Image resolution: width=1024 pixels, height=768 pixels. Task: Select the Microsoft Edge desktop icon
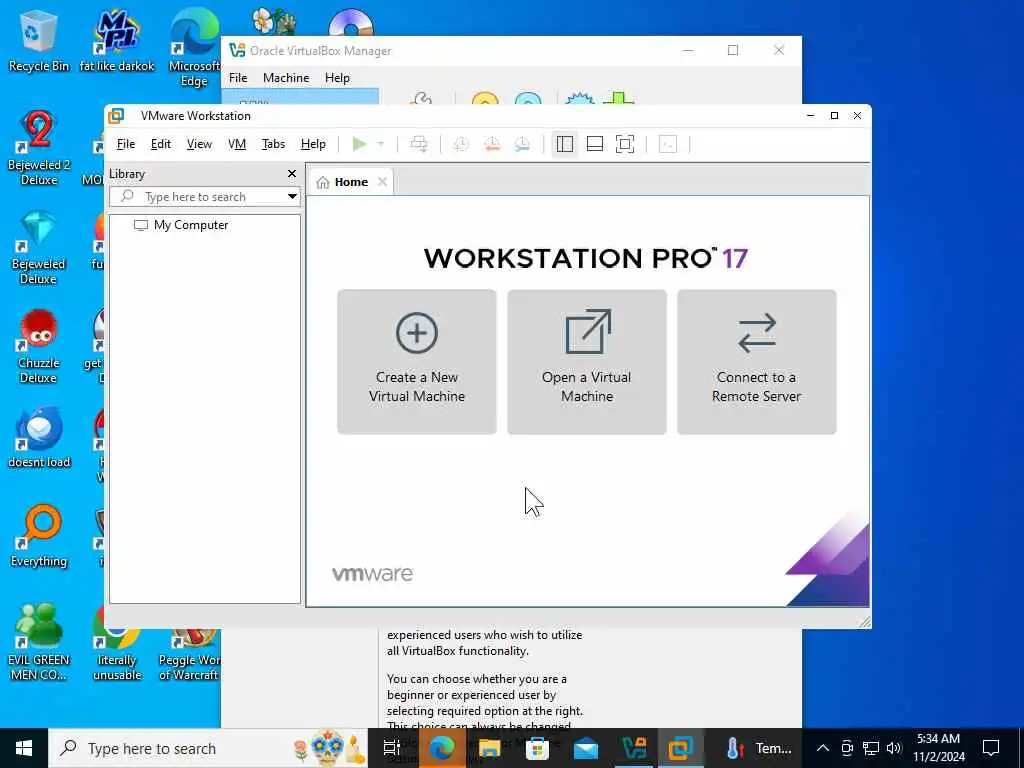(194, 49)
